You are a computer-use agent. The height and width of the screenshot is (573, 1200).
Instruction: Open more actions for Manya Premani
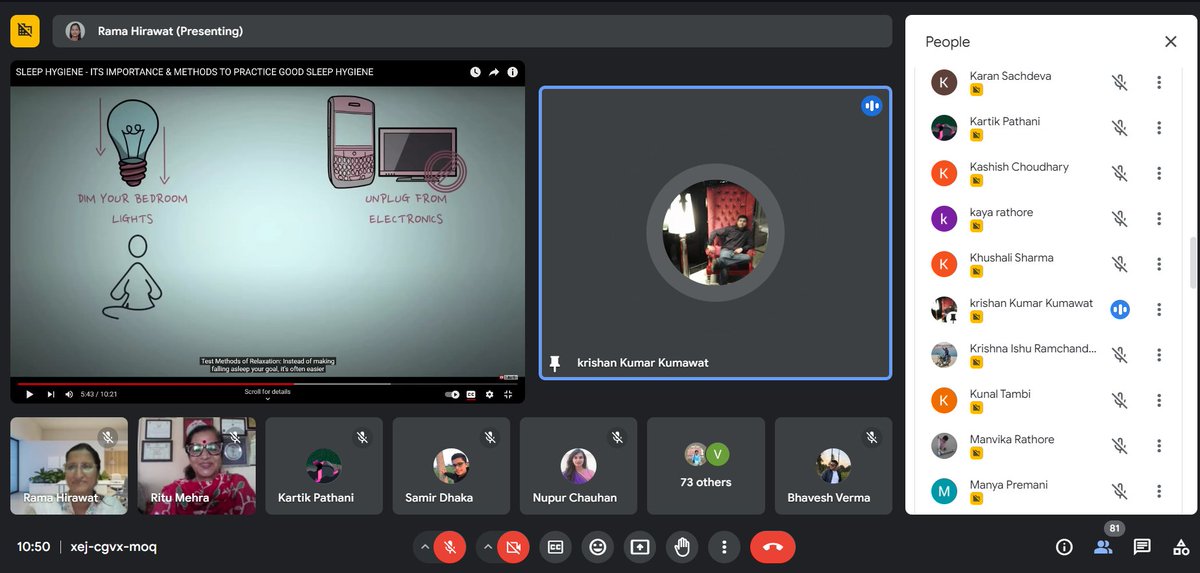pos(1159,492)
